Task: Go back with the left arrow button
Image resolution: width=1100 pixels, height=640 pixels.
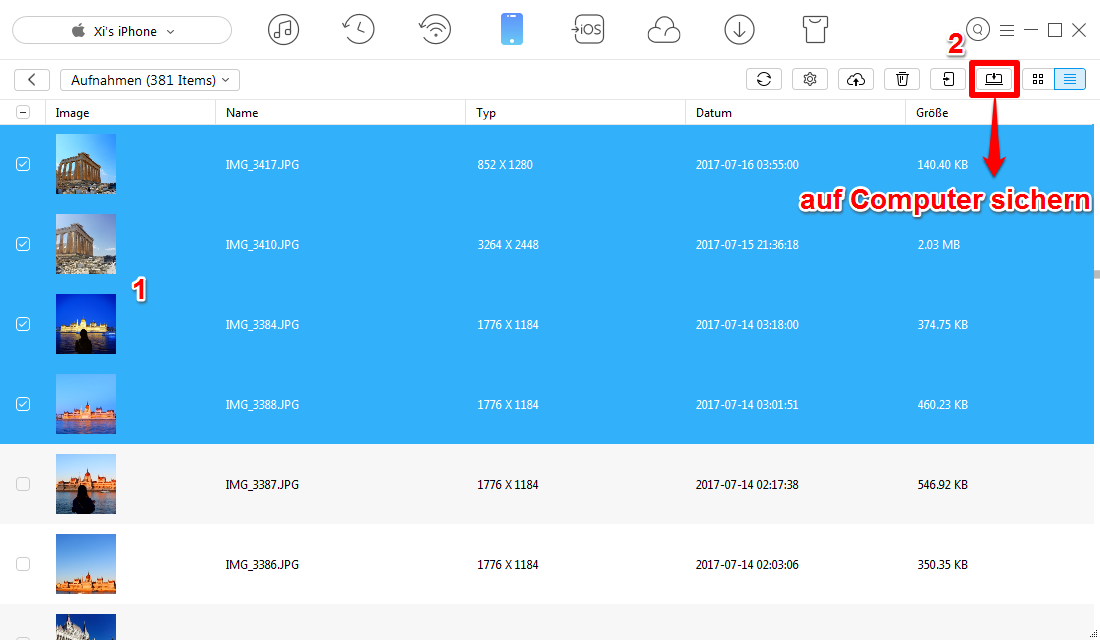Action: (x=32, y=80)
